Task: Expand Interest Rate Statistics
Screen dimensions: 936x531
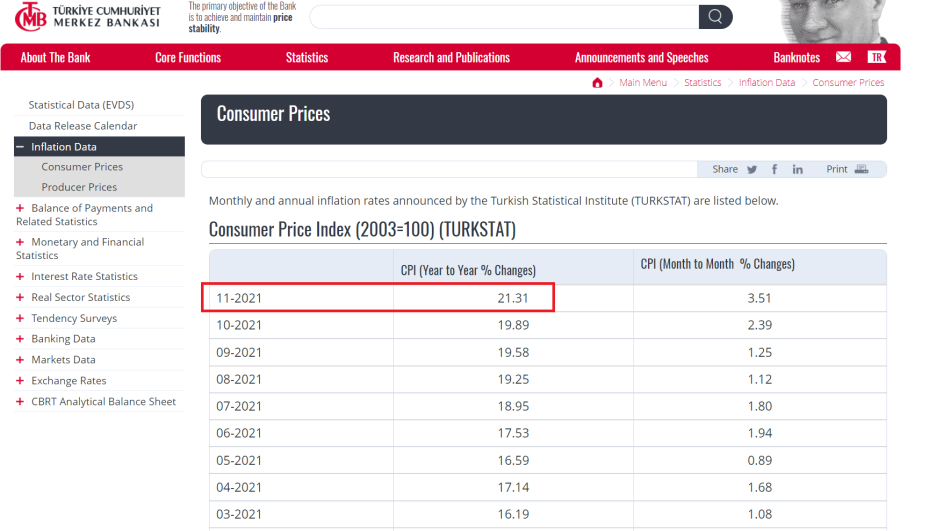Action: tap(20, 276)
